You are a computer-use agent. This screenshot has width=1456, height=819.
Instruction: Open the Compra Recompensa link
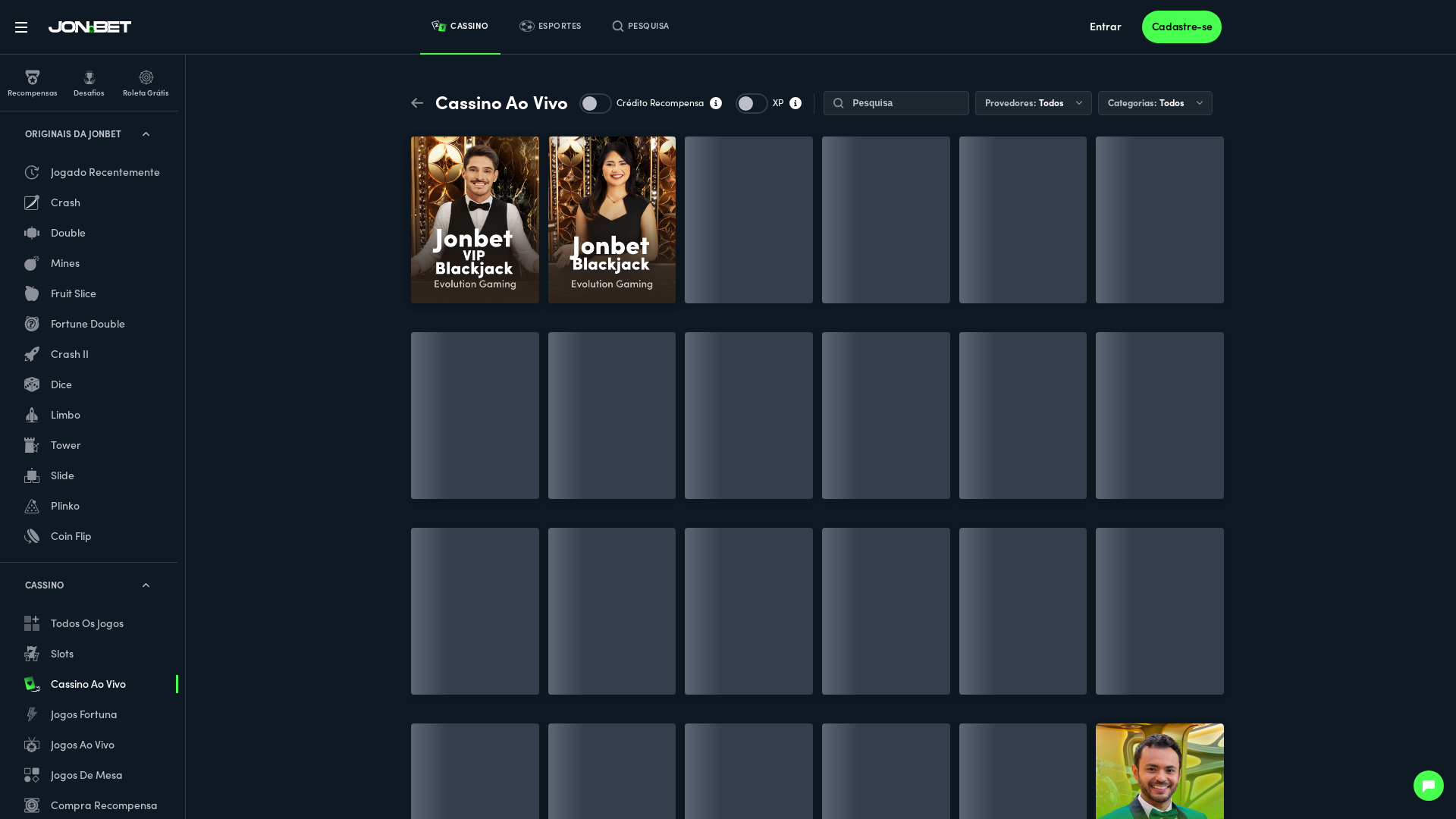coord(104,805)
